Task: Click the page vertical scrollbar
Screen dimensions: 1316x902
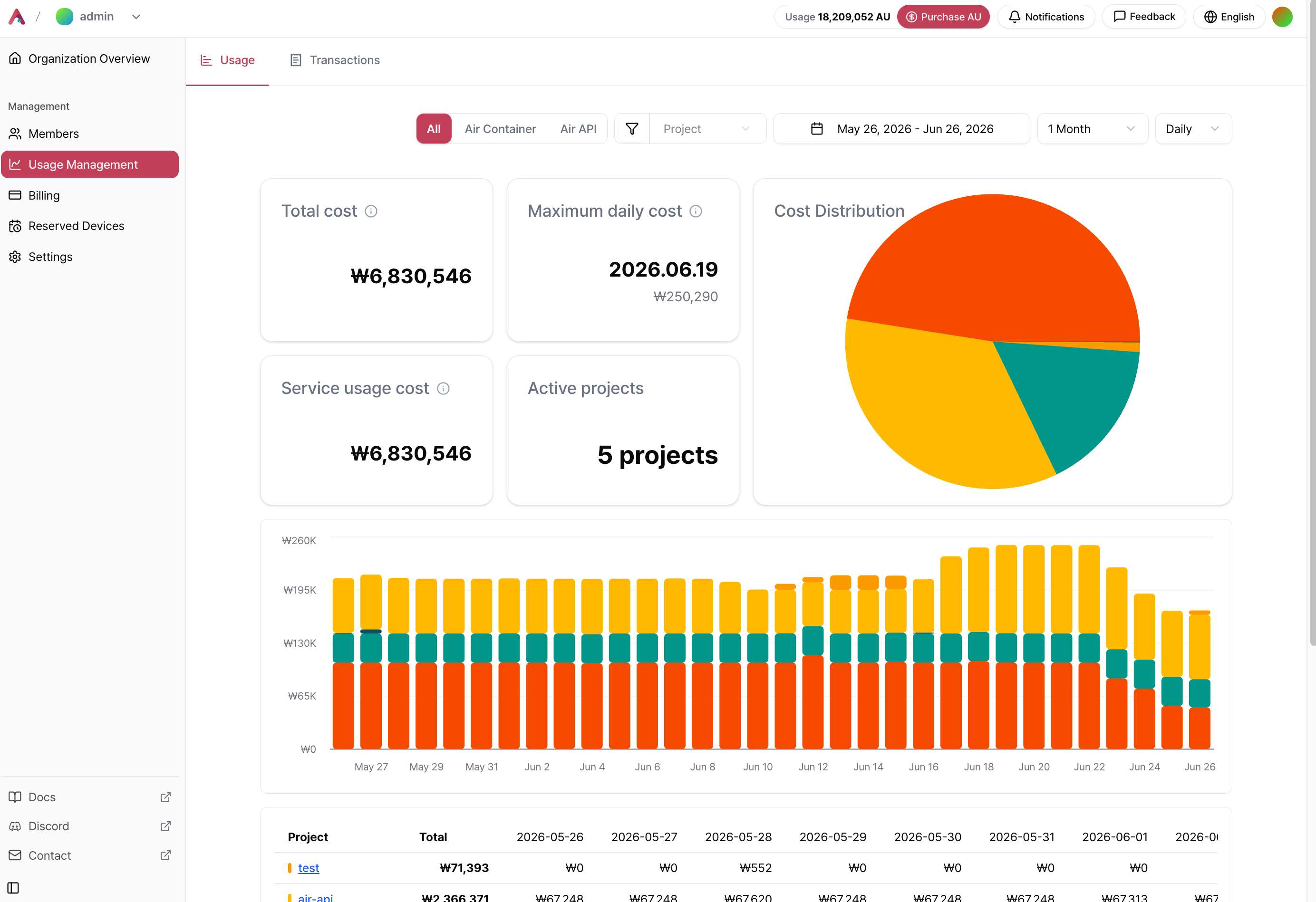Action: tap(1312, 323)
